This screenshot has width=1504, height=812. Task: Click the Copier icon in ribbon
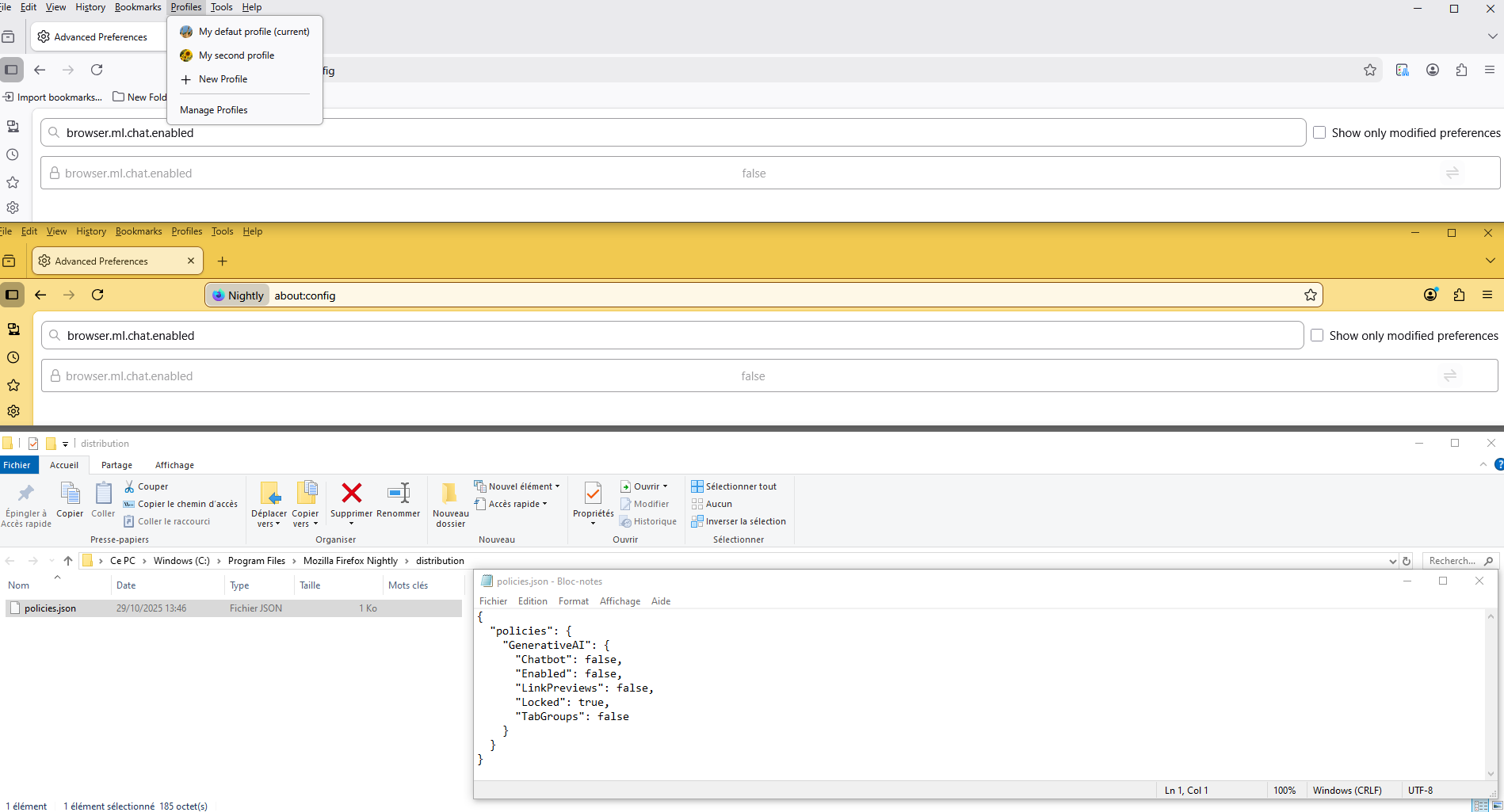[x=70, y=494]
